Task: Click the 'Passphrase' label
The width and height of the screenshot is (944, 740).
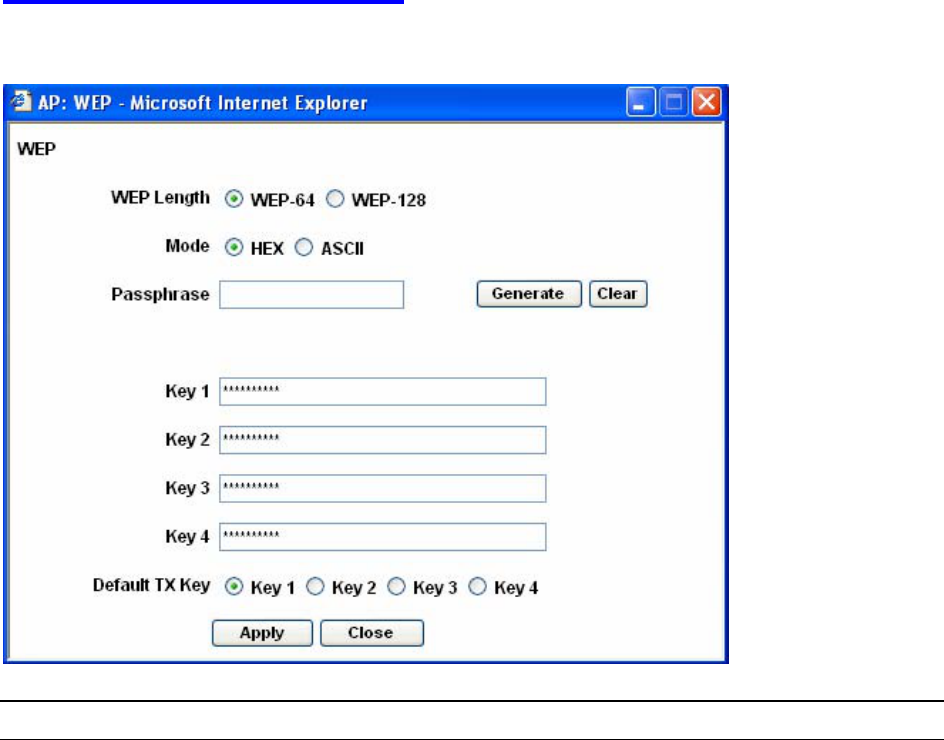Action: [x=160, y=294]
